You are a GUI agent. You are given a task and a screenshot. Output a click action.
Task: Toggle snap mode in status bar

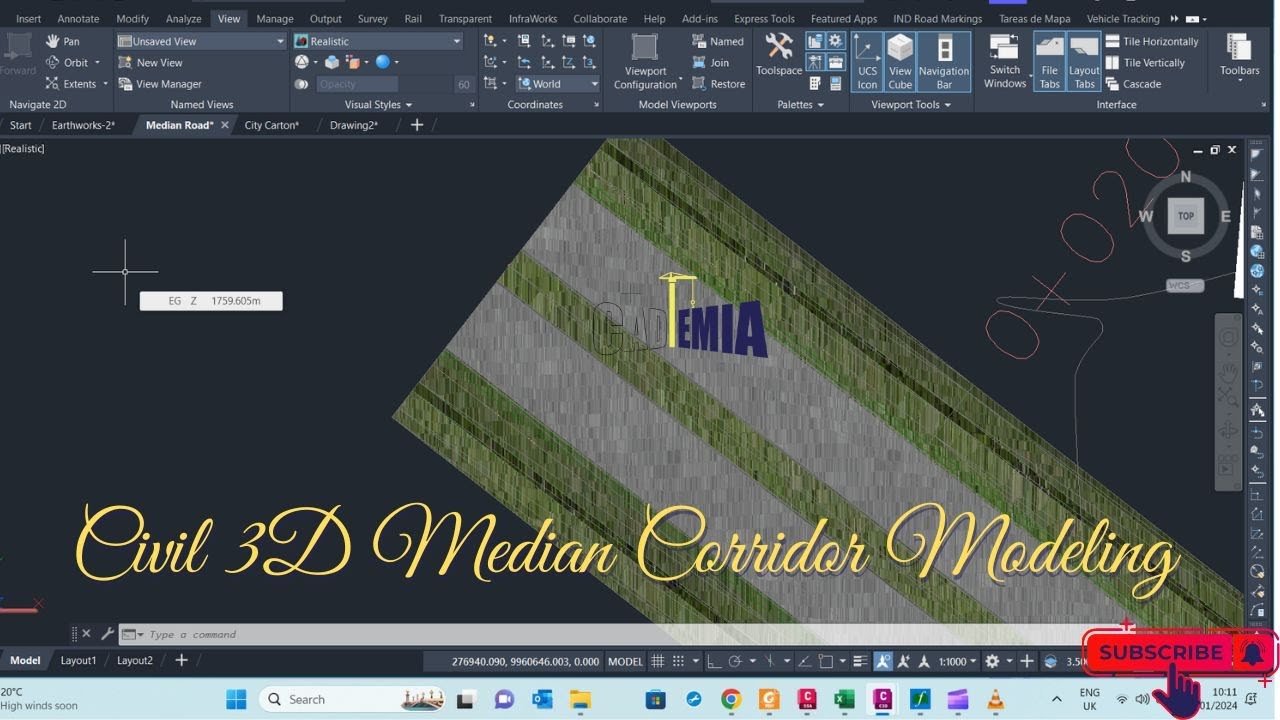coord(679,661)
